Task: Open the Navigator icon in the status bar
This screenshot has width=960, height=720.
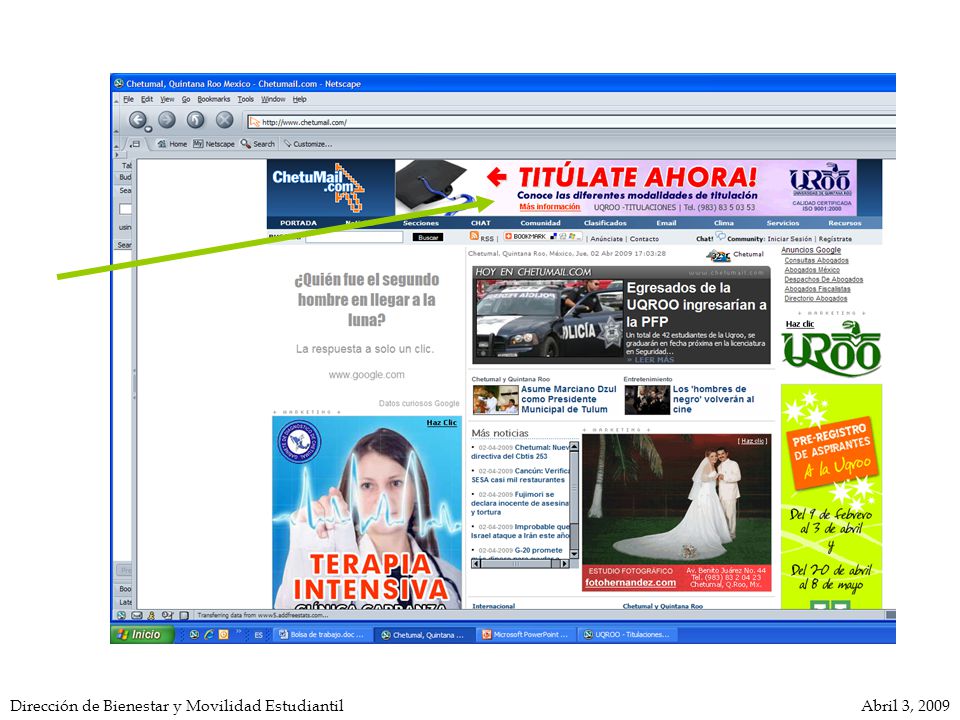Action: tap(121, 615)
